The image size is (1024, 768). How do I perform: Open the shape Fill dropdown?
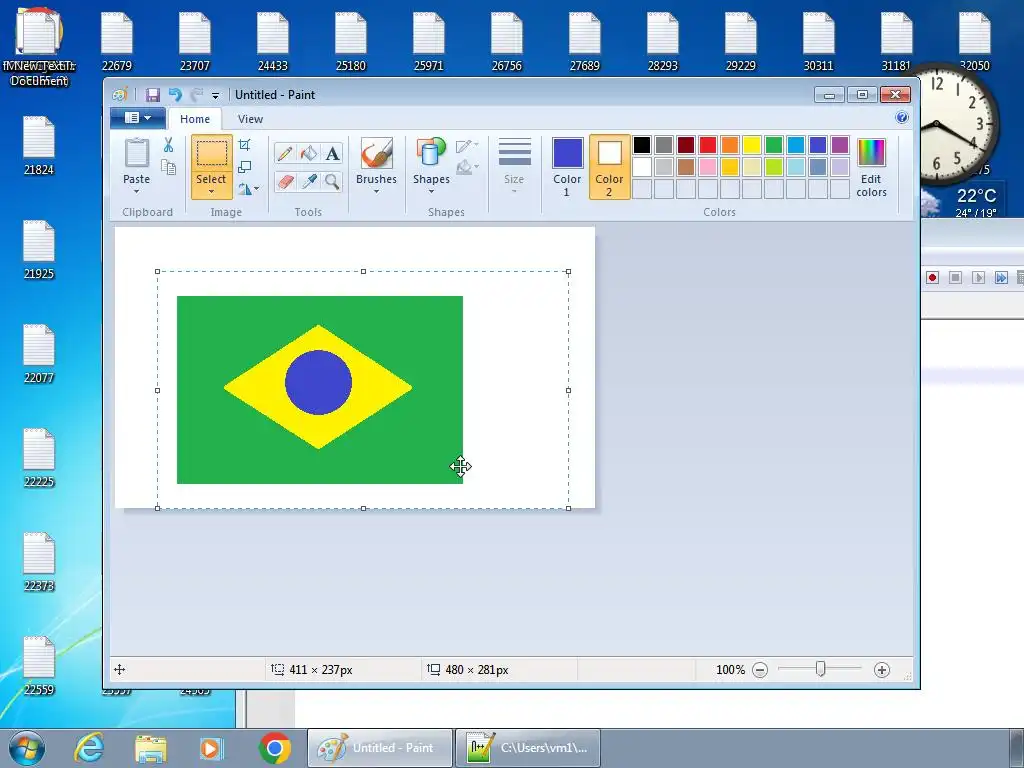[467, 168]
